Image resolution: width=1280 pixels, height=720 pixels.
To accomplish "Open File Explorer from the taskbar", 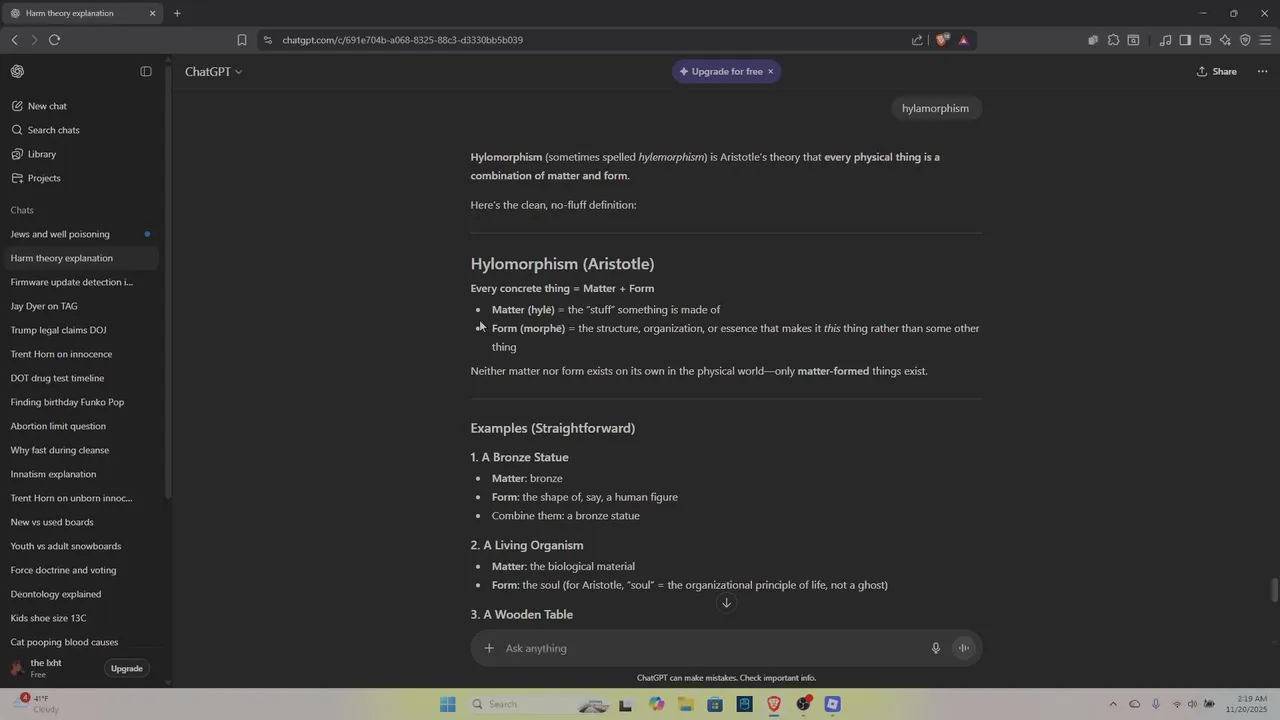I will 686,704.
